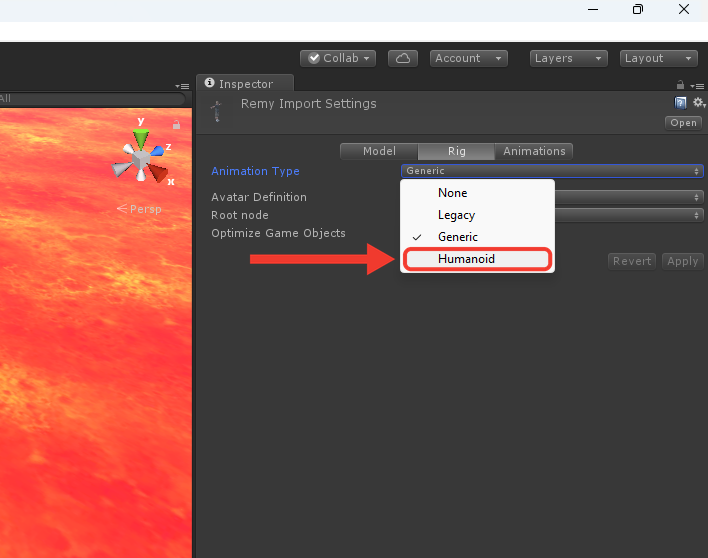The height and width of the screenshot is (558, 708).
Task: Open the Layout dropdown
Action: [659, 58]
